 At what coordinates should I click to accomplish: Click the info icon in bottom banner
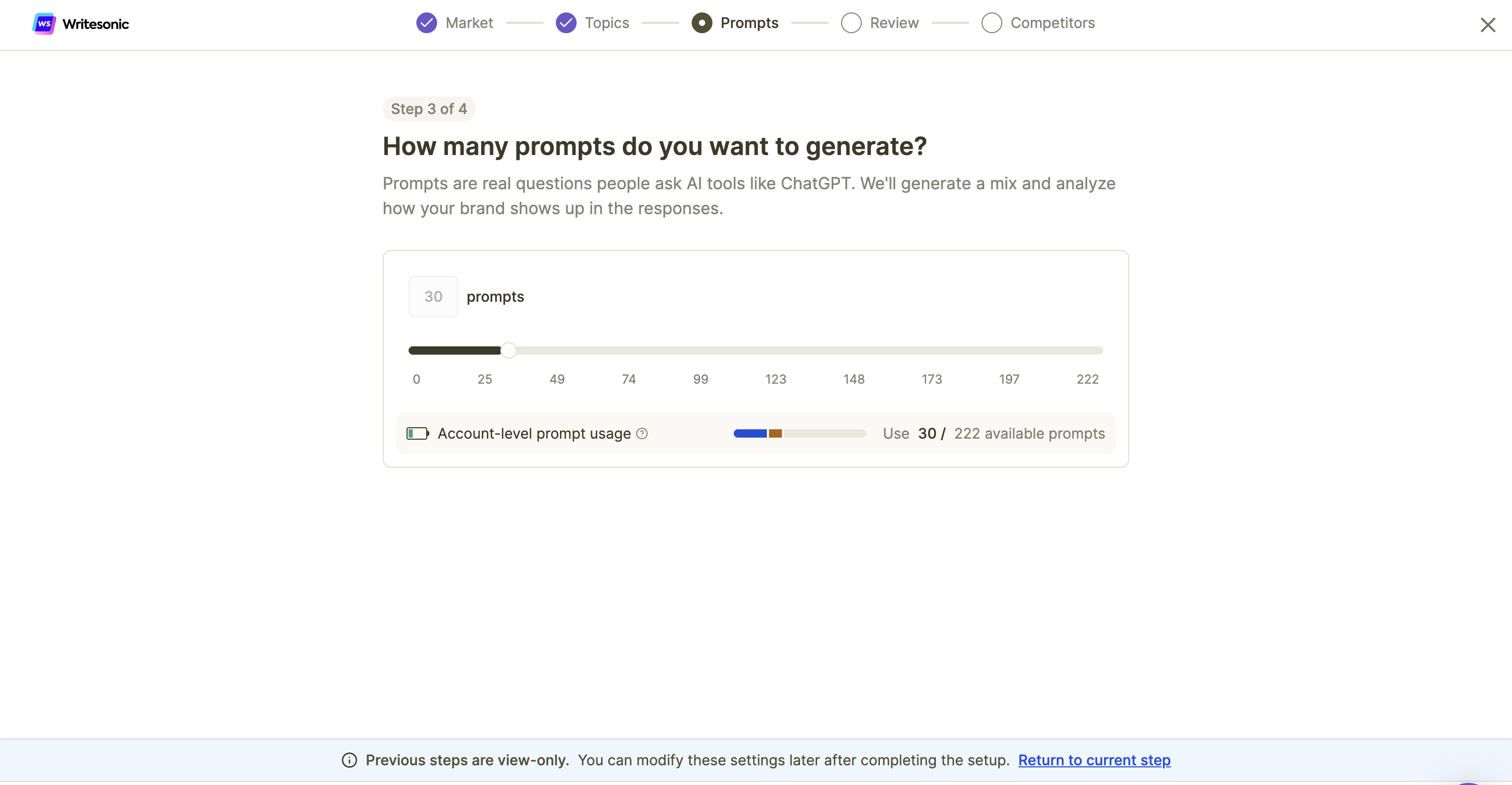click(x=349, y=760)
